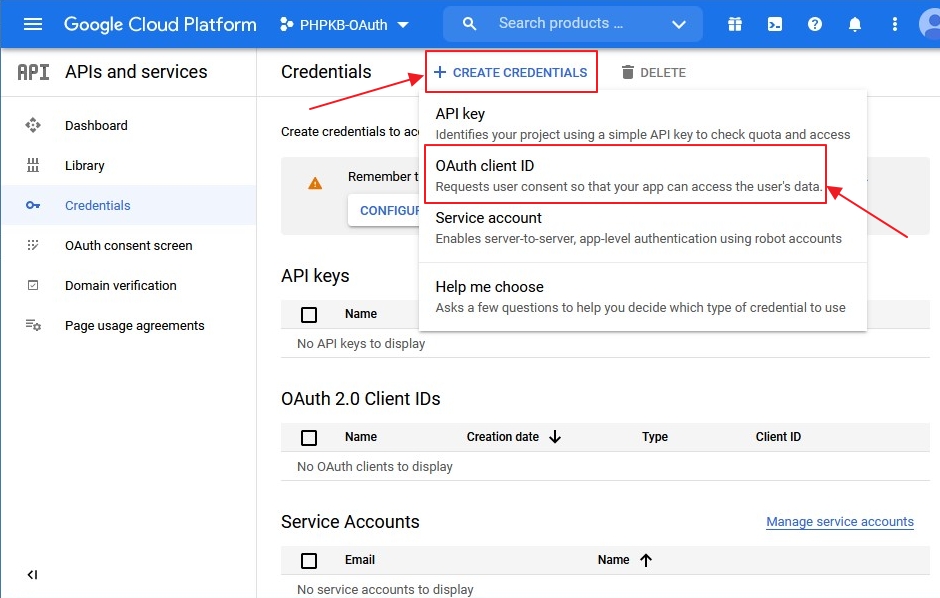Tick the OAuth 2.0 Client IDs checkbox

tap(309, 437)
